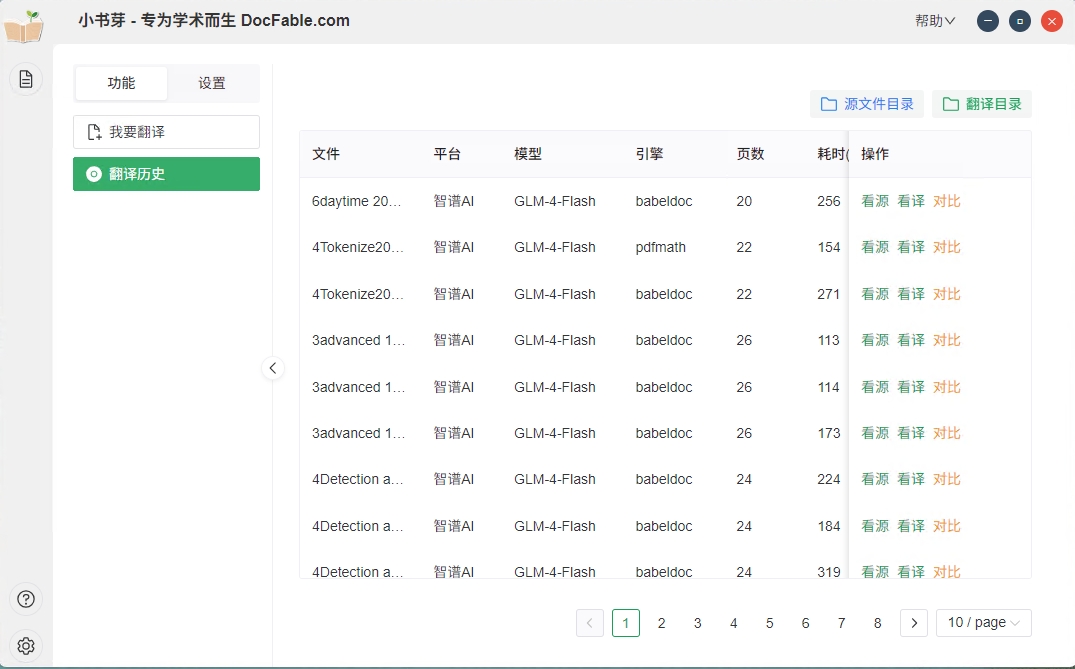Click 对比 for the pdfmath row
This screenshot has height=669, width=1075.
point(947,247)
